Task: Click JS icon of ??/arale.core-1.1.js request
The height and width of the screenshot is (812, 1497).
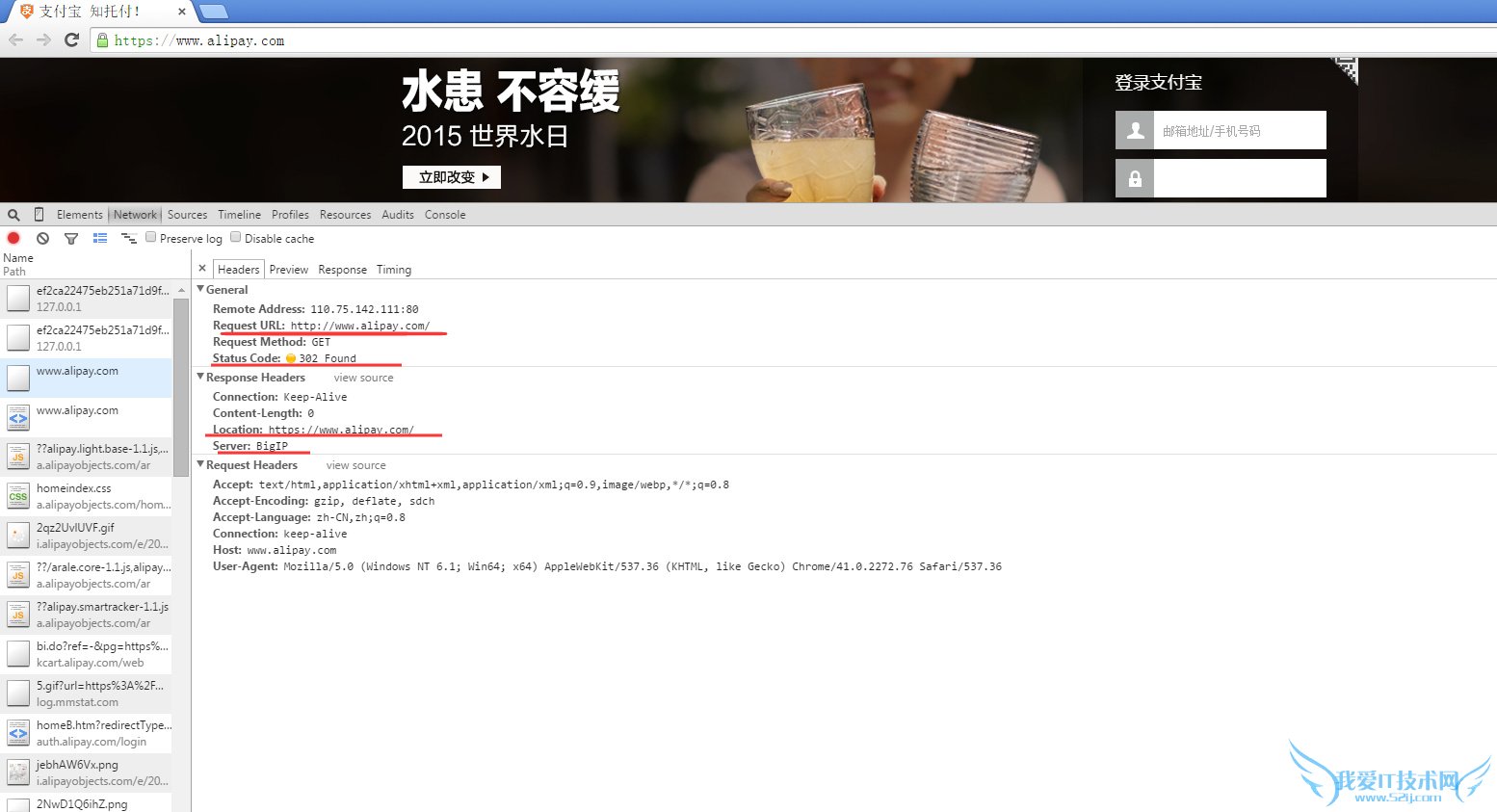Action: 18,575
